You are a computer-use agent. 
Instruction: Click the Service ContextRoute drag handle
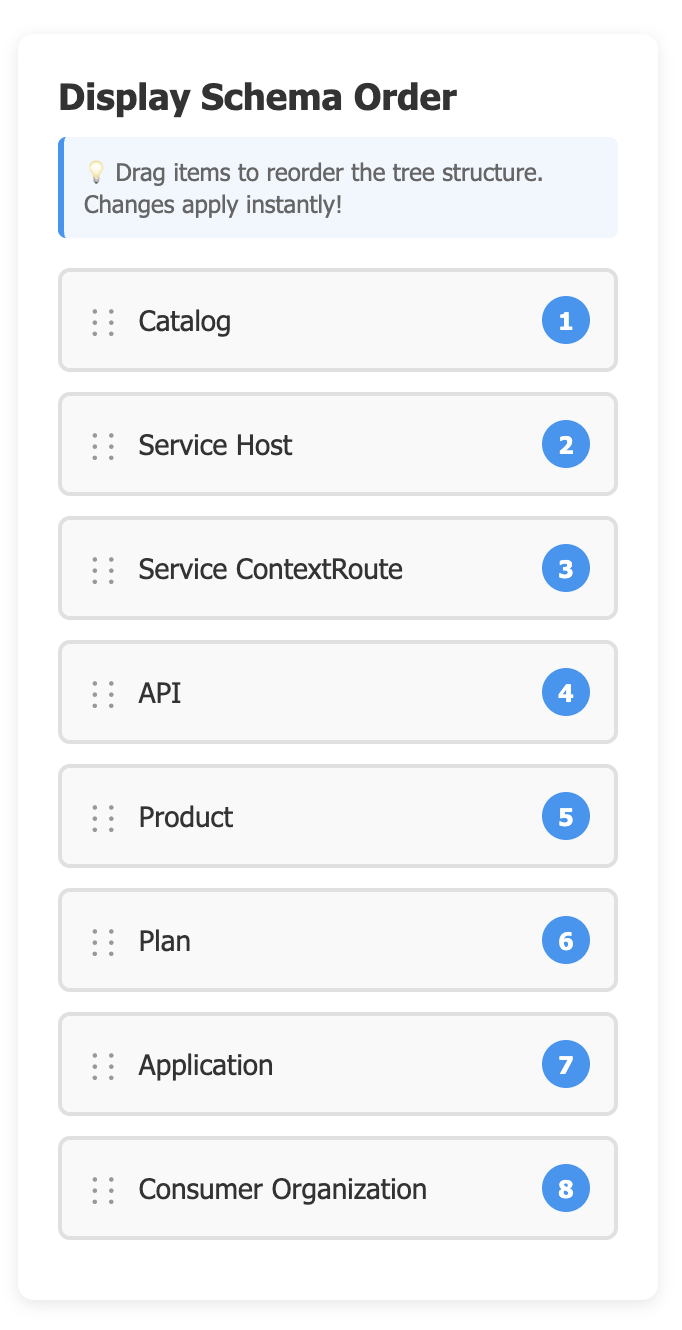point(103,570)
